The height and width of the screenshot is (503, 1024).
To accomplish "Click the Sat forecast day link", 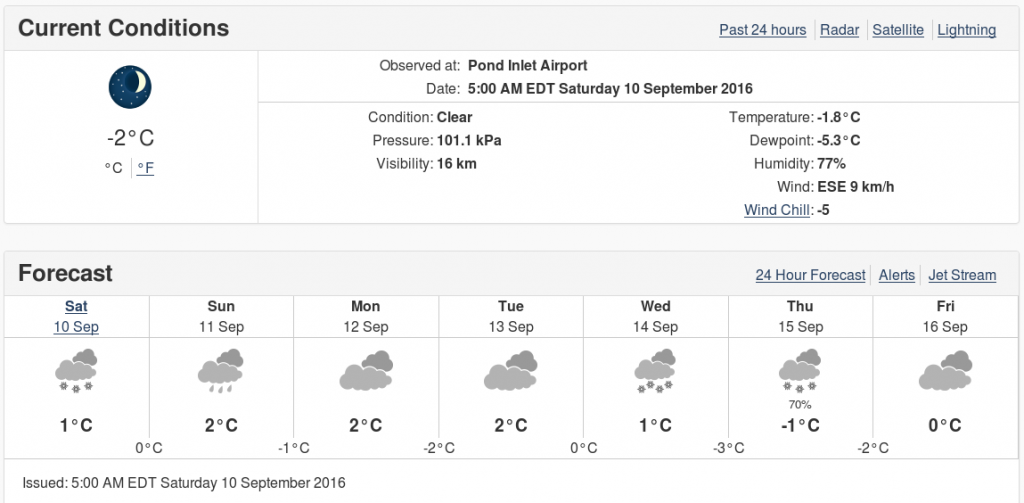I will (76, 306).
